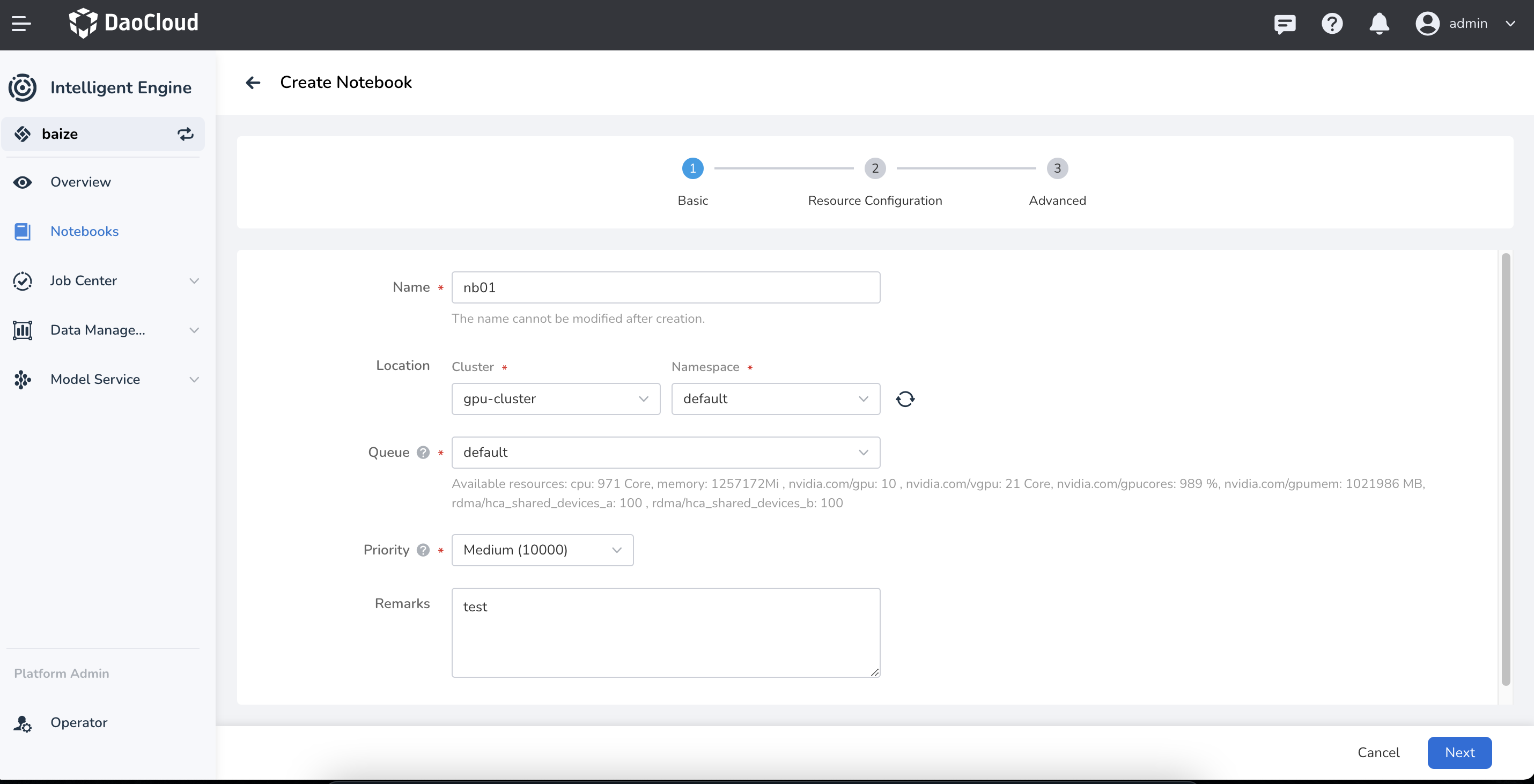Screen dimensions: 1534x784
Task: Open the messages icon in the top bar
Action: tap(1285, 24)
